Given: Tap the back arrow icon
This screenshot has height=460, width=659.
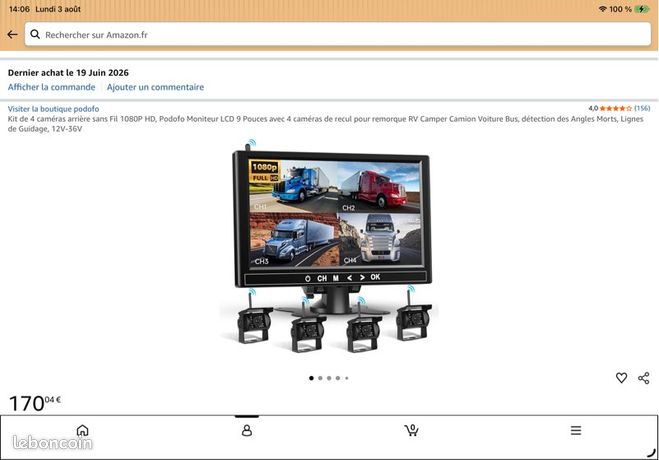Looking at the screenshot, I should tap(12, 34).
